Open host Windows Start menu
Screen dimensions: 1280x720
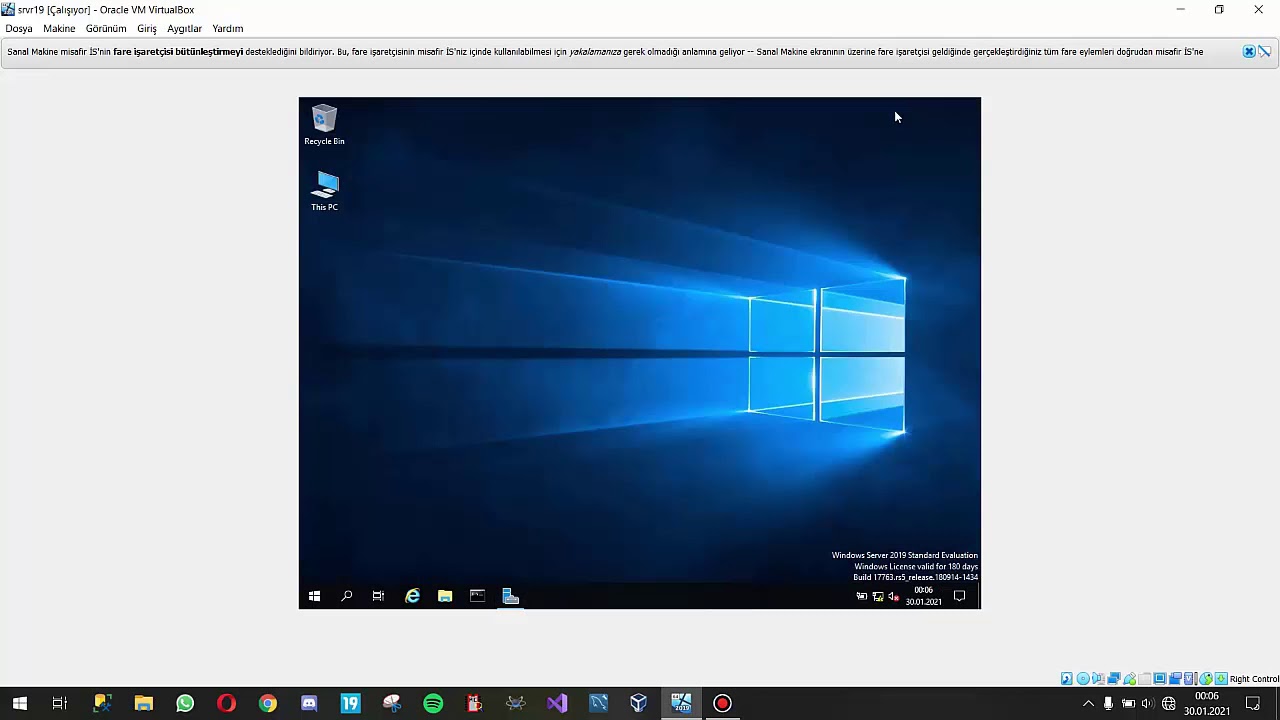(19, 704)
